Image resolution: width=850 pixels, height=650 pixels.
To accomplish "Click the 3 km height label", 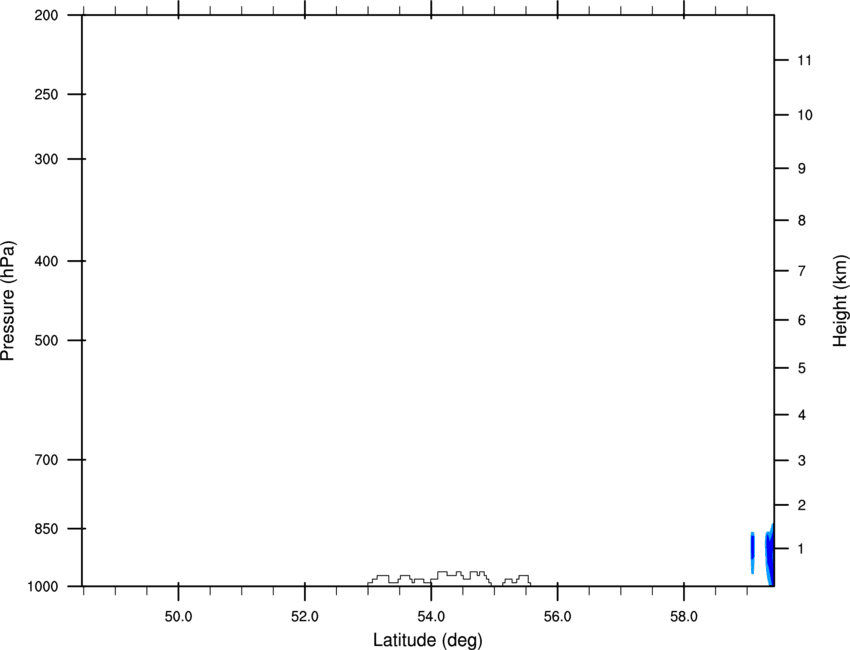I will pyautogui.click(x=801, y=461).
